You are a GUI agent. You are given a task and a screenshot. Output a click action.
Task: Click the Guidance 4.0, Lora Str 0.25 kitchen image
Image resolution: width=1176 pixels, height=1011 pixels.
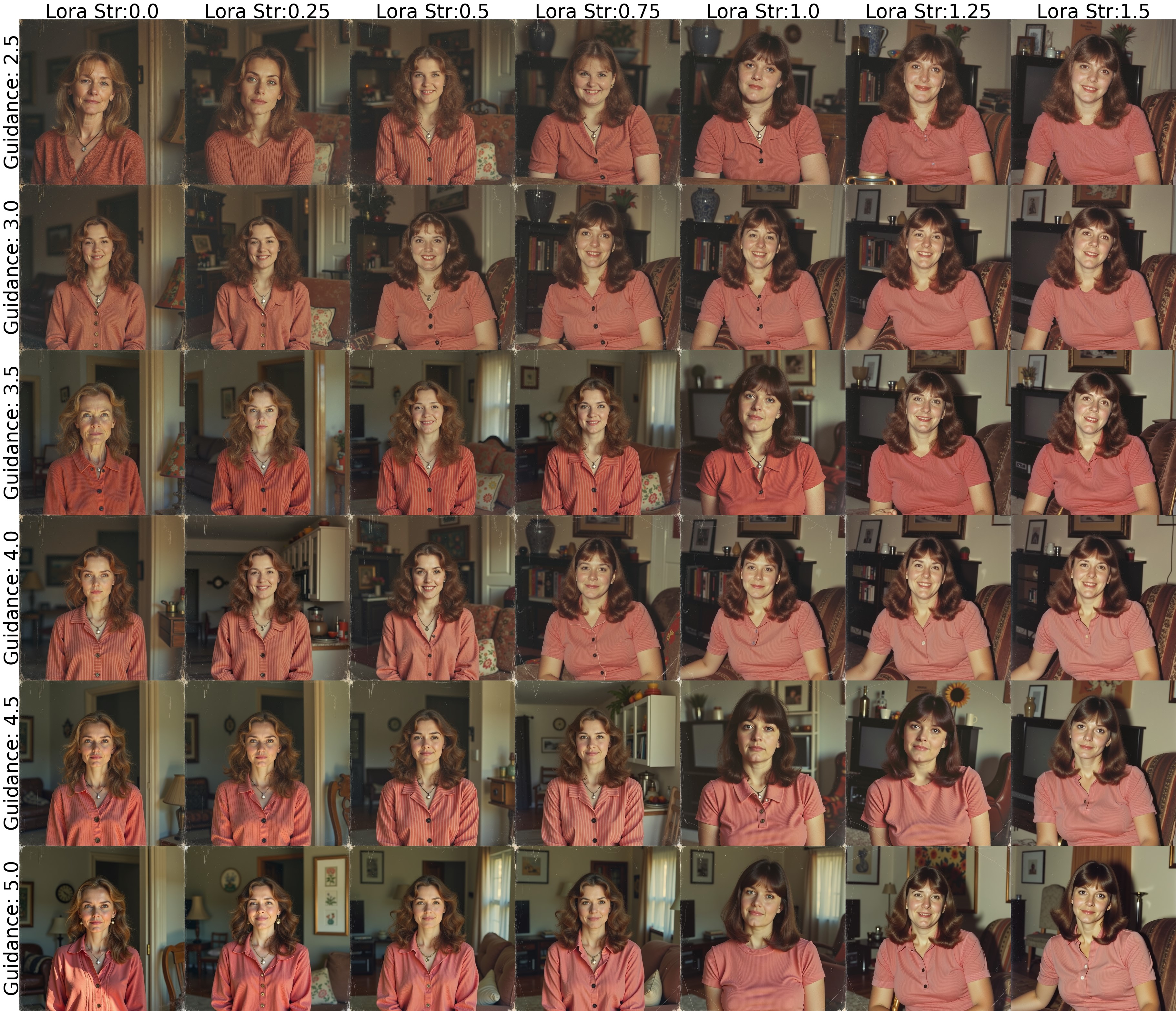267,598
